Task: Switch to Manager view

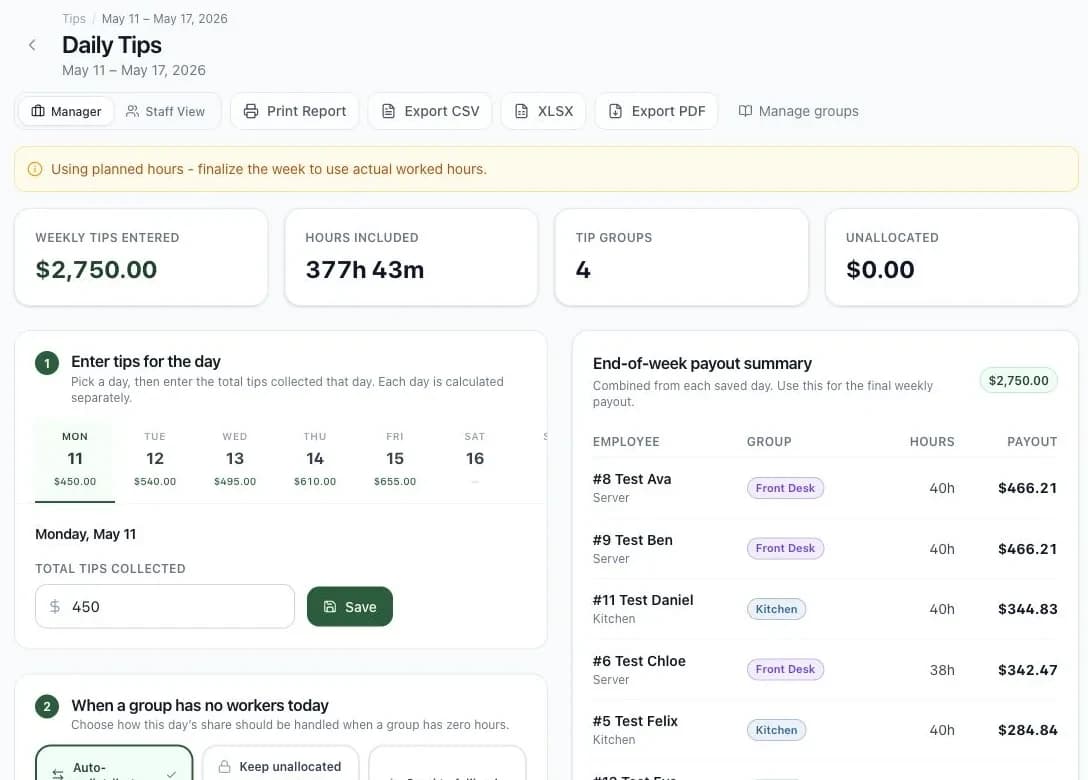Action: click(67, 111)
